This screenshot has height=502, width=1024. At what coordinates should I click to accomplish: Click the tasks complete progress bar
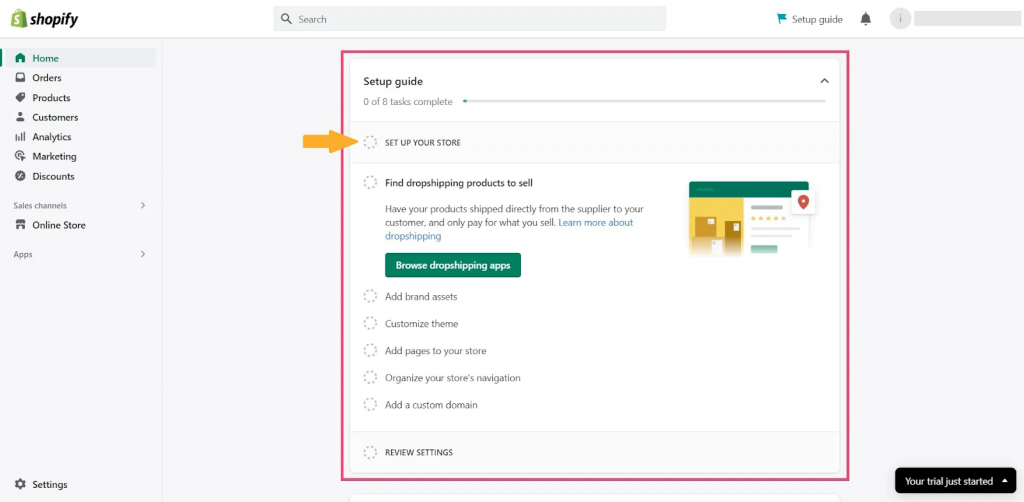(644, 101)
